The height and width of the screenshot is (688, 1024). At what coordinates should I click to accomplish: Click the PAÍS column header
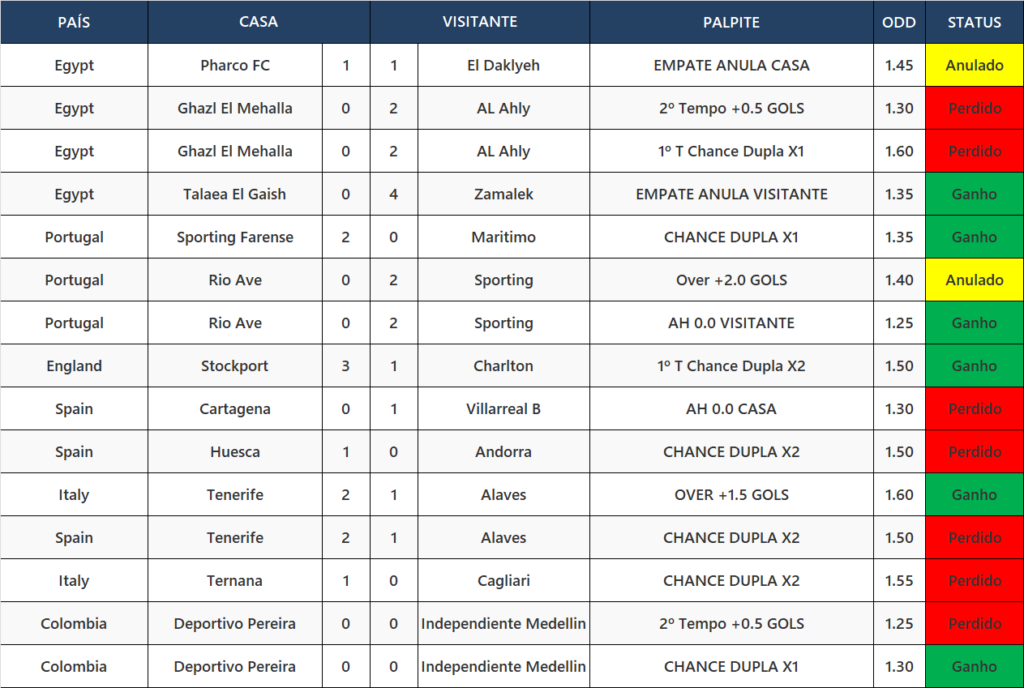click(74, 22)
